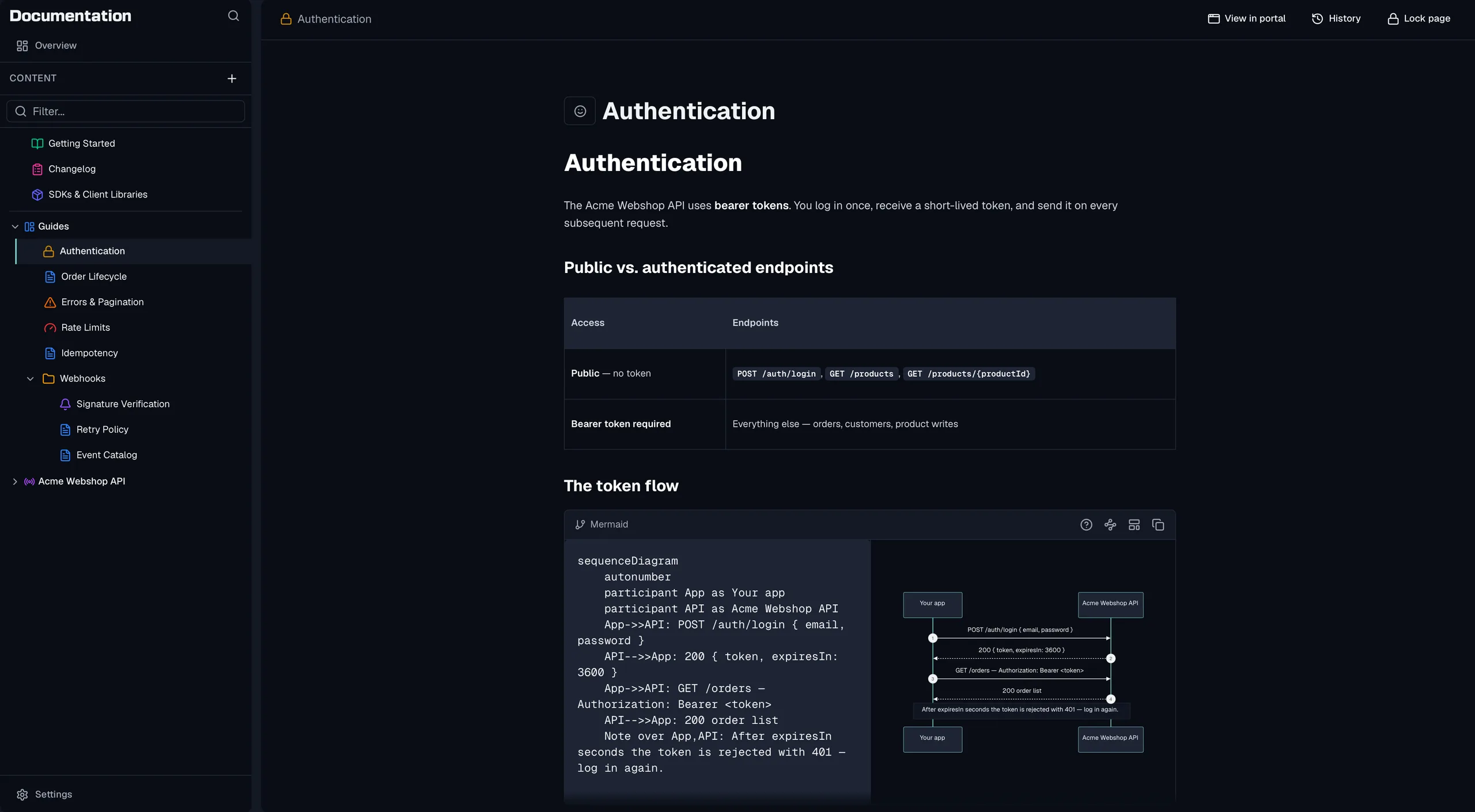Open Event Catalog page

[107, 455]
